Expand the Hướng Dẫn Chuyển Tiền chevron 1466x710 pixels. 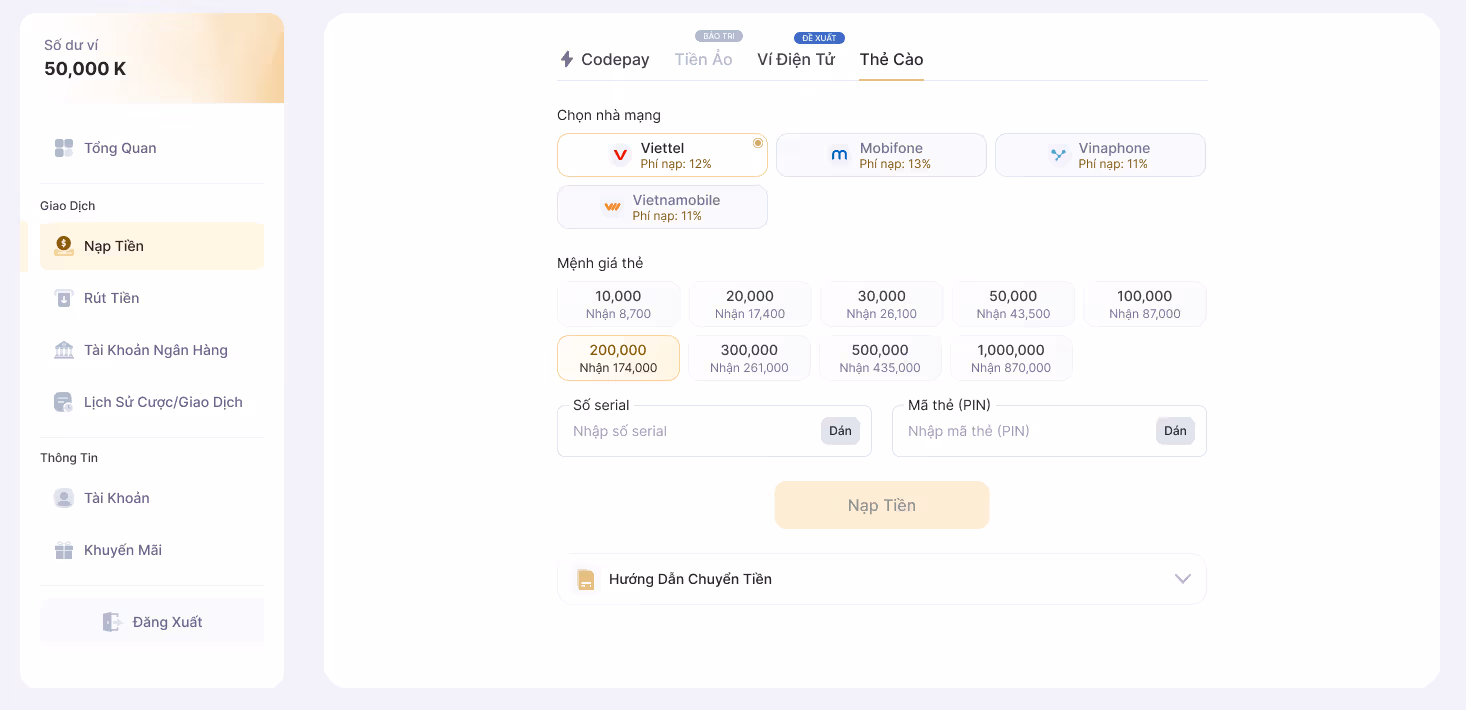coord(1183,579)
